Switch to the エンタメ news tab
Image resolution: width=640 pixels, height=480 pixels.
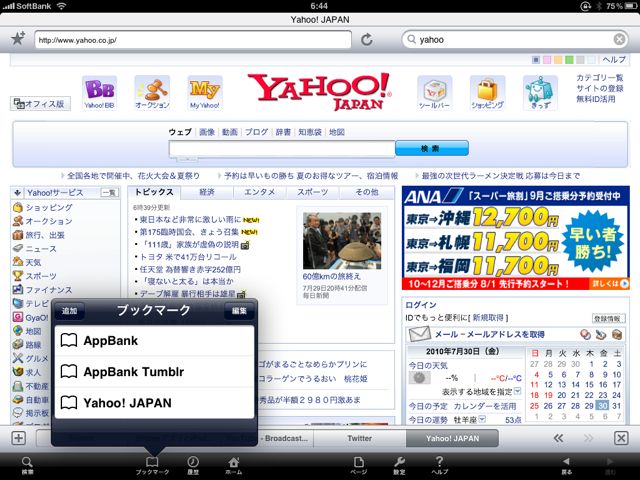point(260,192)
